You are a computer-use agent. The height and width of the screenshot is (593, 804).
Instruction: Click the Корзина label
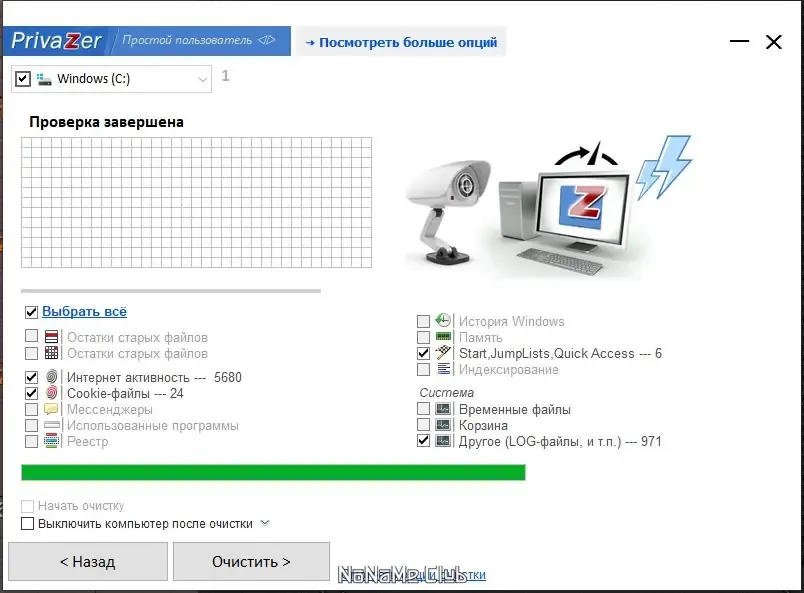(483, 425)
